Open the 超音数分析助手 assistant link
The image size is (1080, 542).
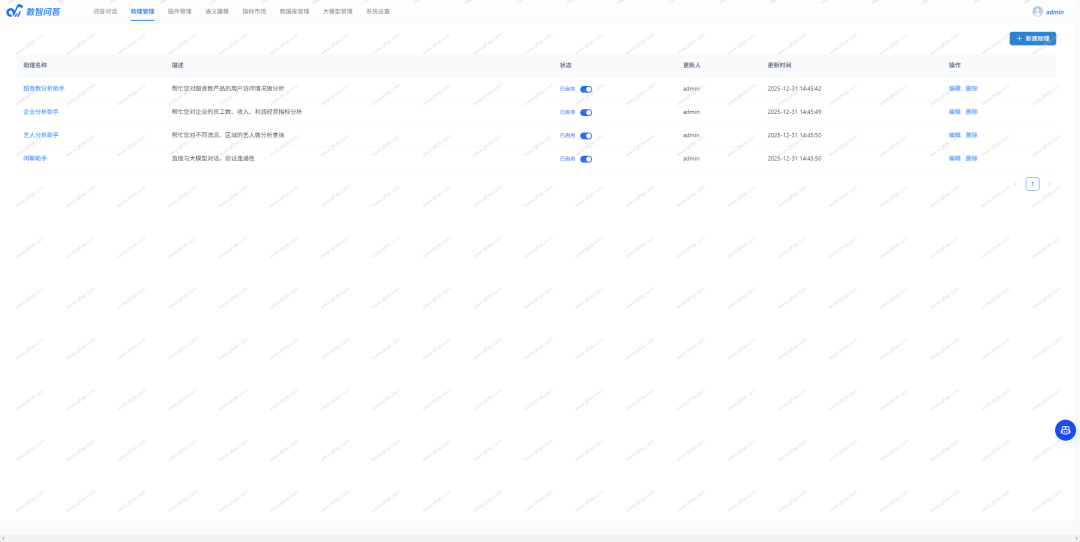(44, 89)
